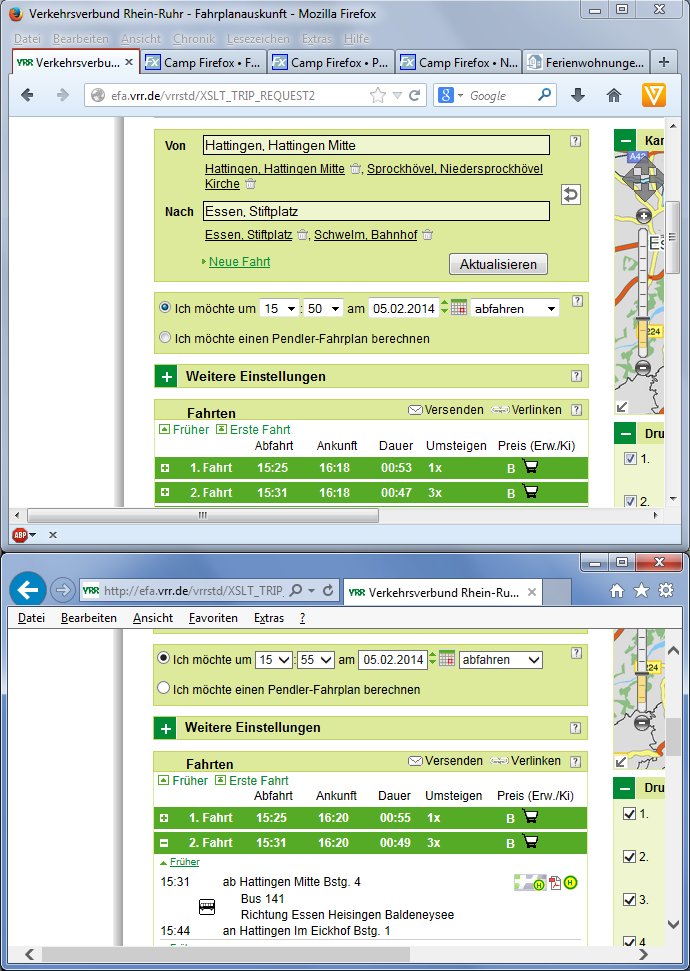Screen dimensions: 690x971
Task: Toggle print checkbox 1. in IE sidebar
Action: [629, 813]
